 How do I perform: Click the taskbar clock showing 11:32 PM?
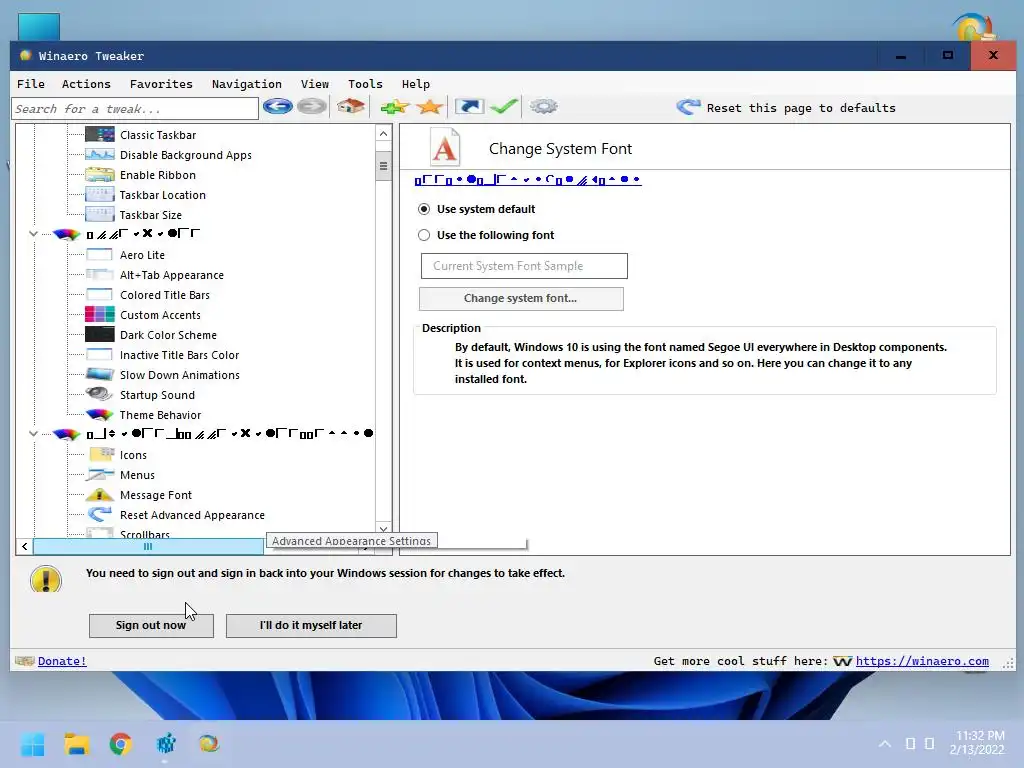[x=978, y=743]
